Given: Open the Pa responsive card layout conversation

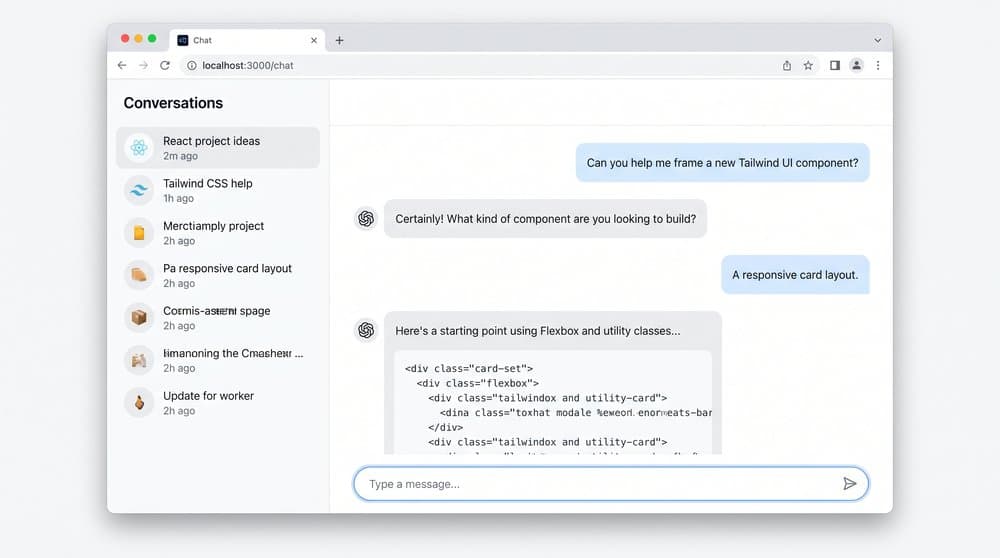Looking at the screenshot, I should [218, 275].
